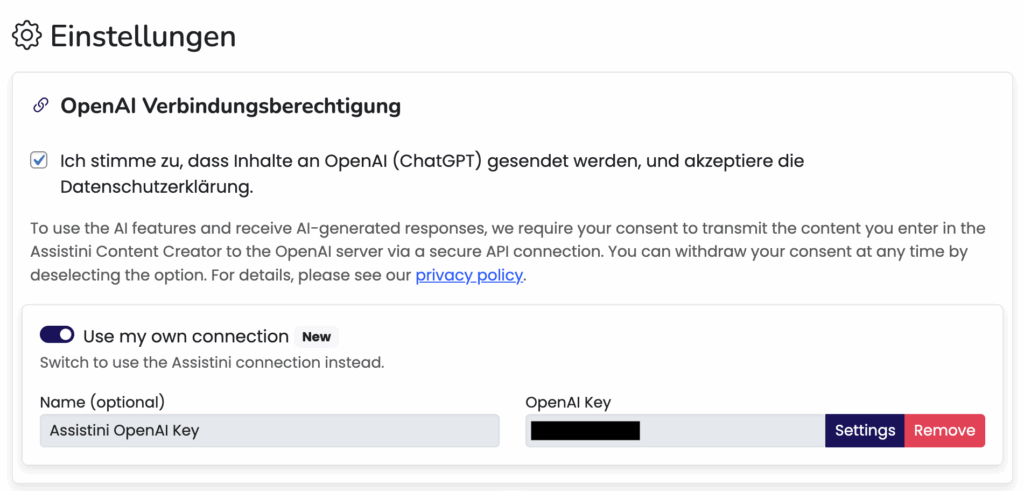This screenshot has width=1024, height=491.
Task: Click the New badge
Action: click(316, 336)
